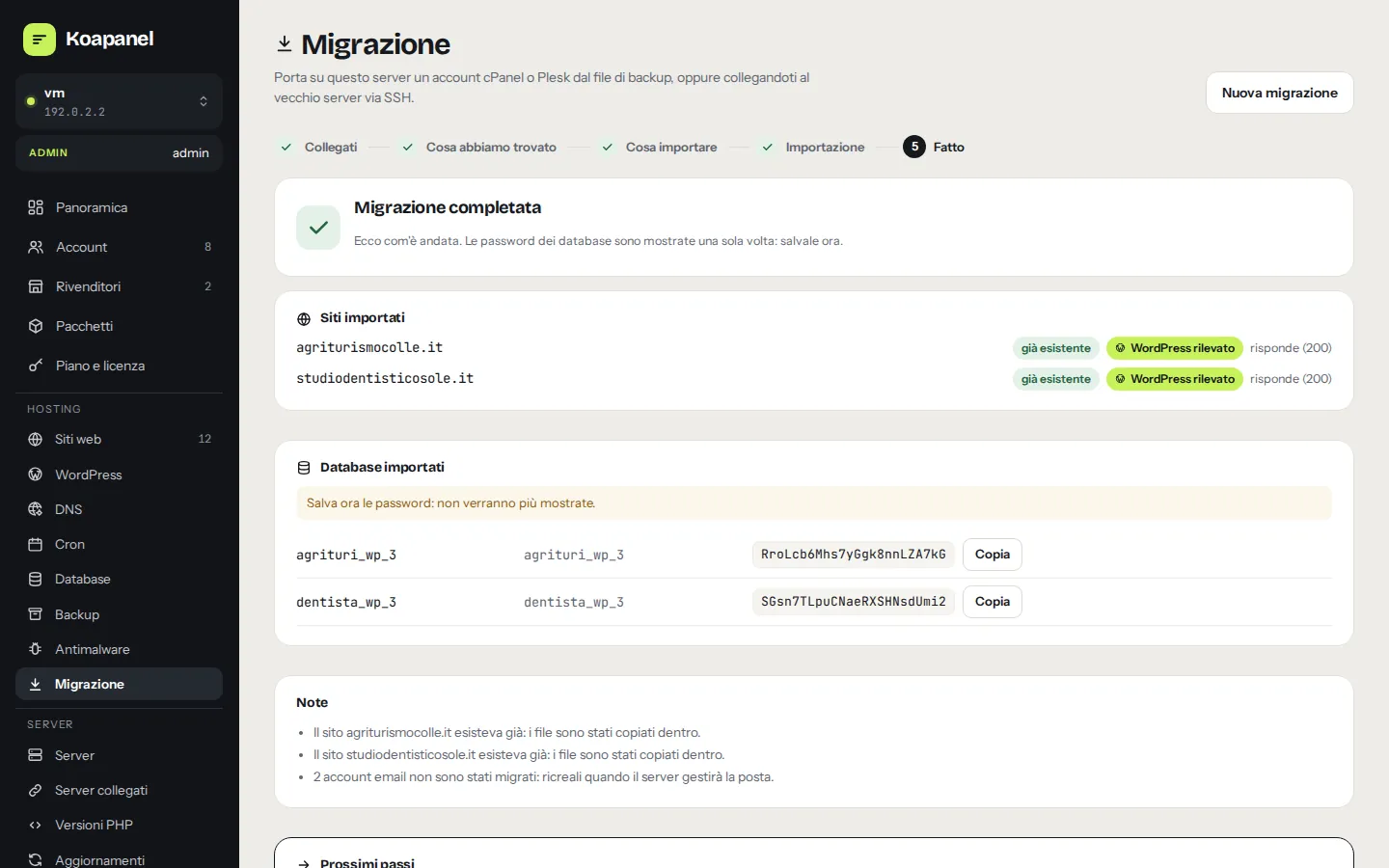Image resolution: width=1389 pixels, height=868 pixels.
Task: Click the Antimalware bug icon
Action: (x=36, y=649)
